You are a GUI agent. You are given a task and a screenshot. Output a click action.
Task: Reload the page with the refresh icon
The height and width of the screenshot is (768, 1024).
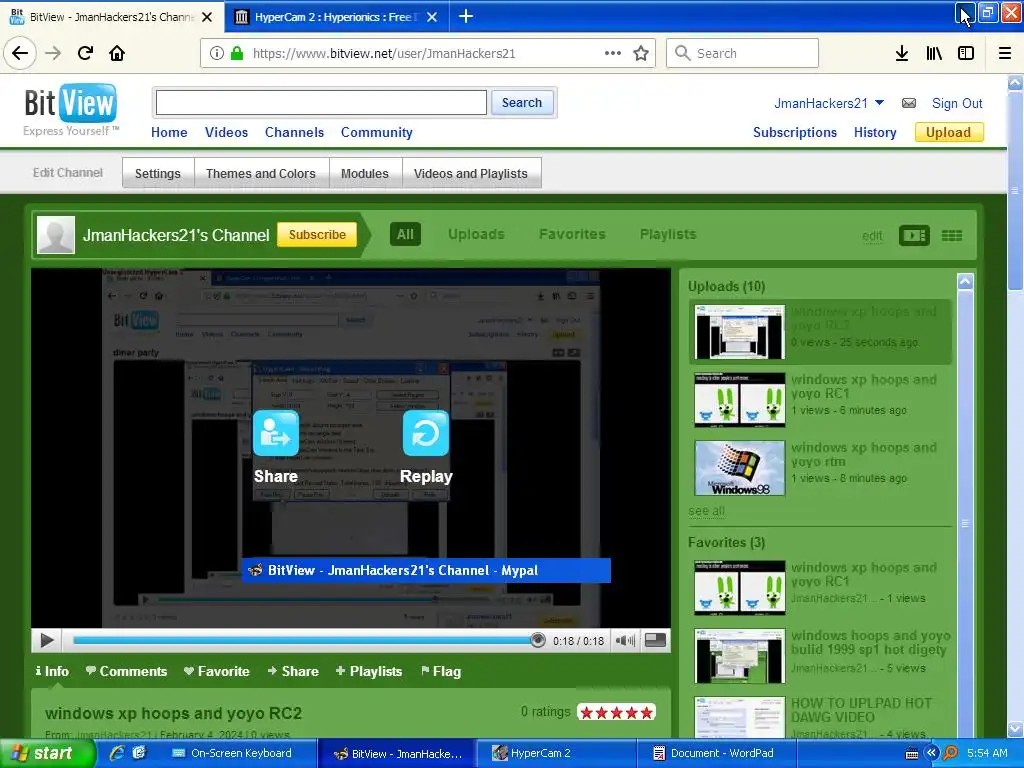pyautogui.click(x=85, y=53)
